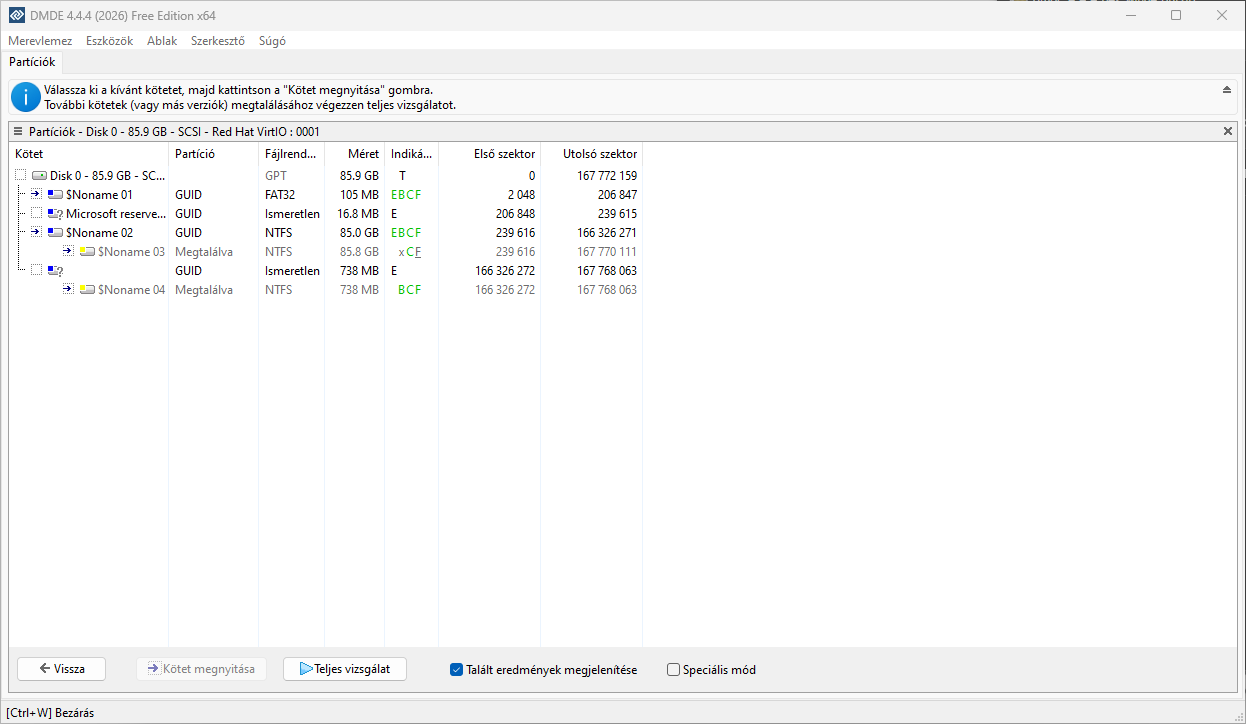Sort by the Fájlrend... column header
Screen dimensions: 1246x724
(x=291, y=154)
